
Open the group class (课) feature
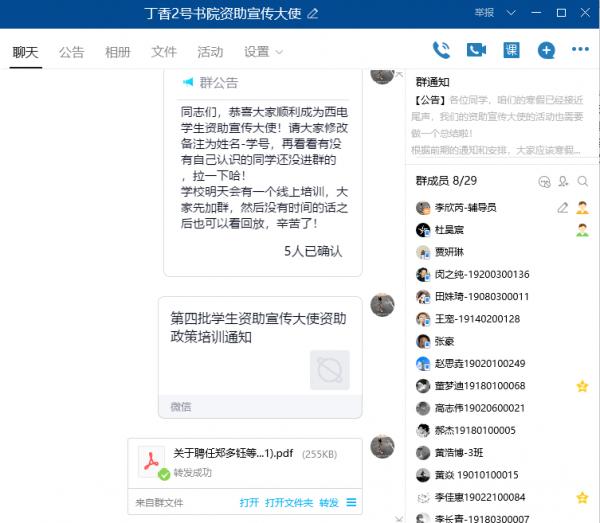click(x=511, y=49)
